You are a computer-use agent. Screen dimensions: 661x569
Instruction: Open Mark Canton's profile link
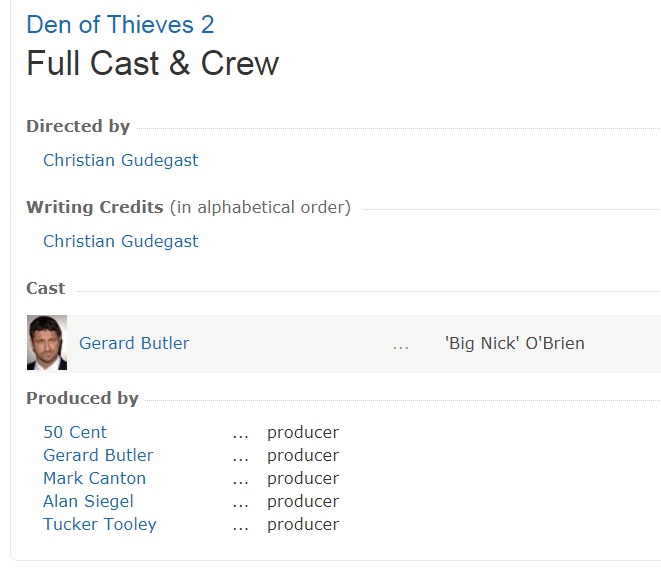coord(94,478)
